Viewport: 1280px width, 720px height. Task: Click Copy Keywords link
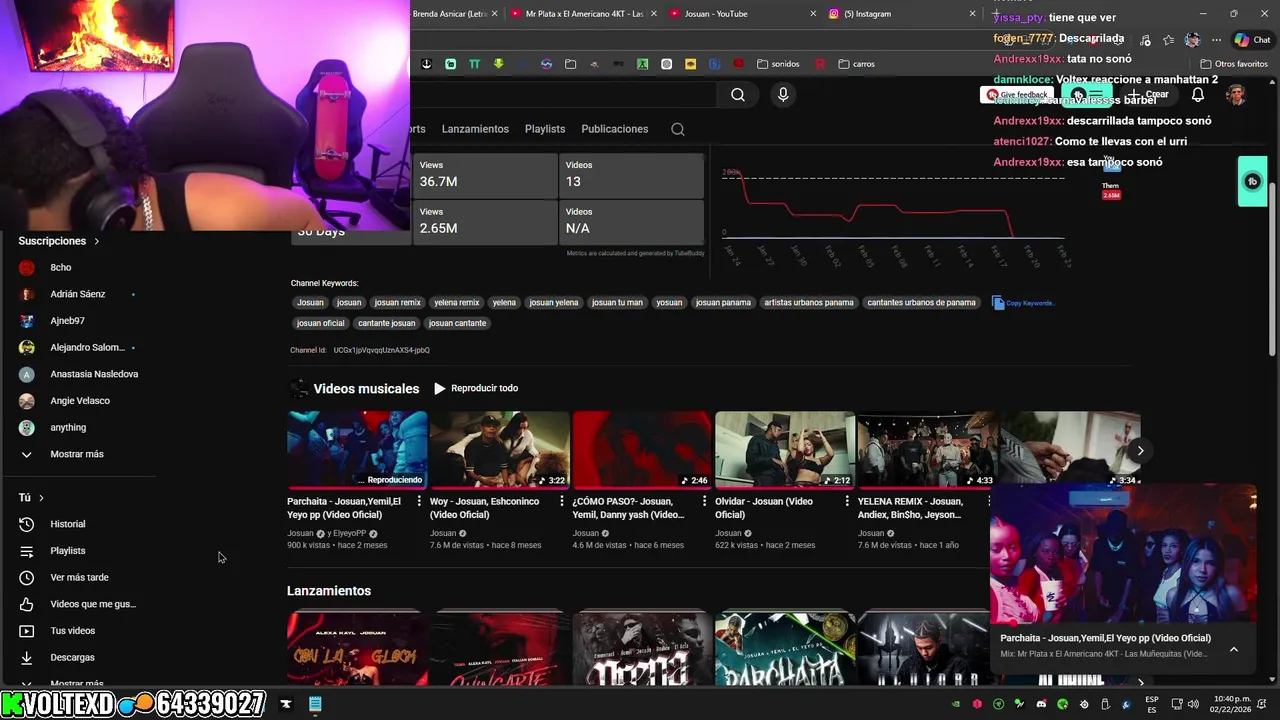1023,303
